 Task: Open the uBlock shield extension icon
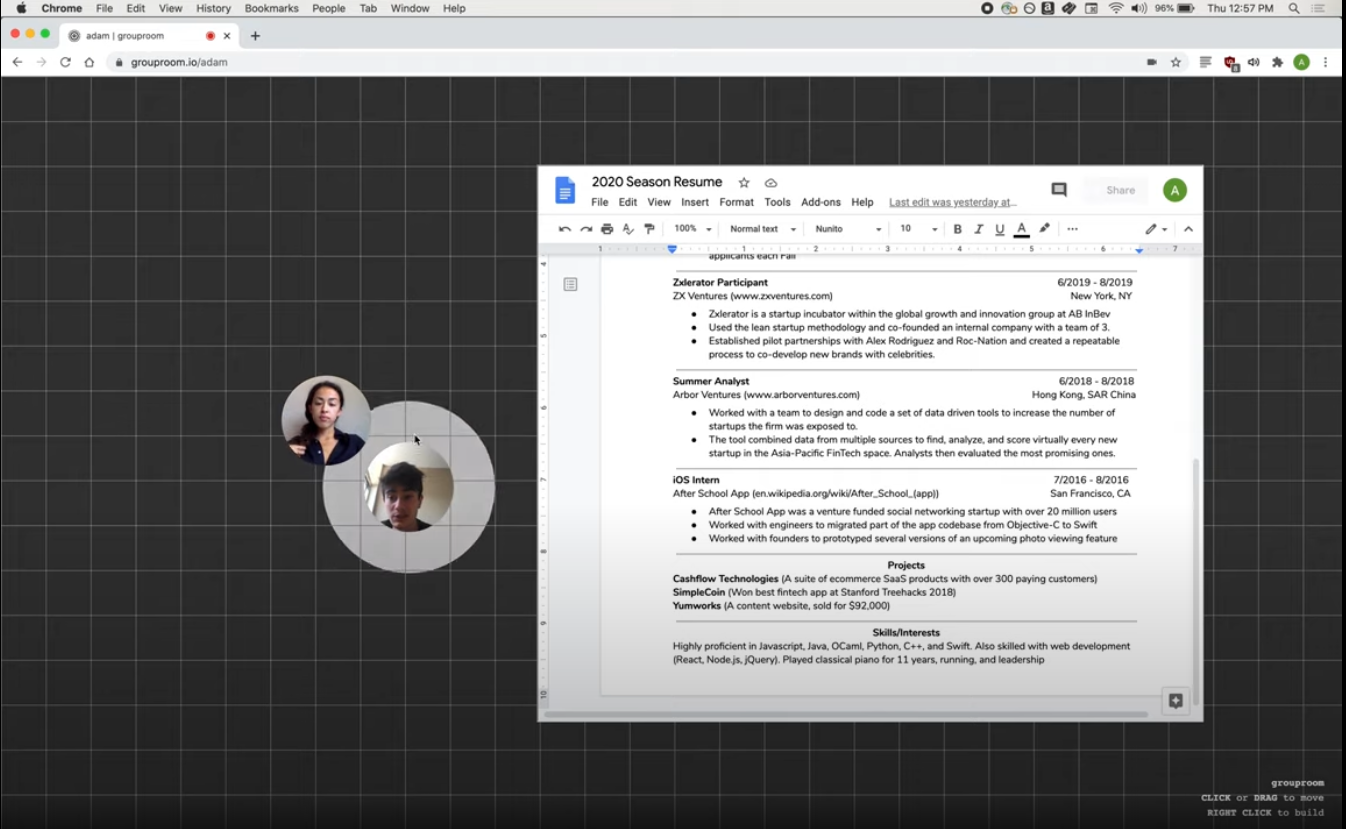[x=1231, y=63]
